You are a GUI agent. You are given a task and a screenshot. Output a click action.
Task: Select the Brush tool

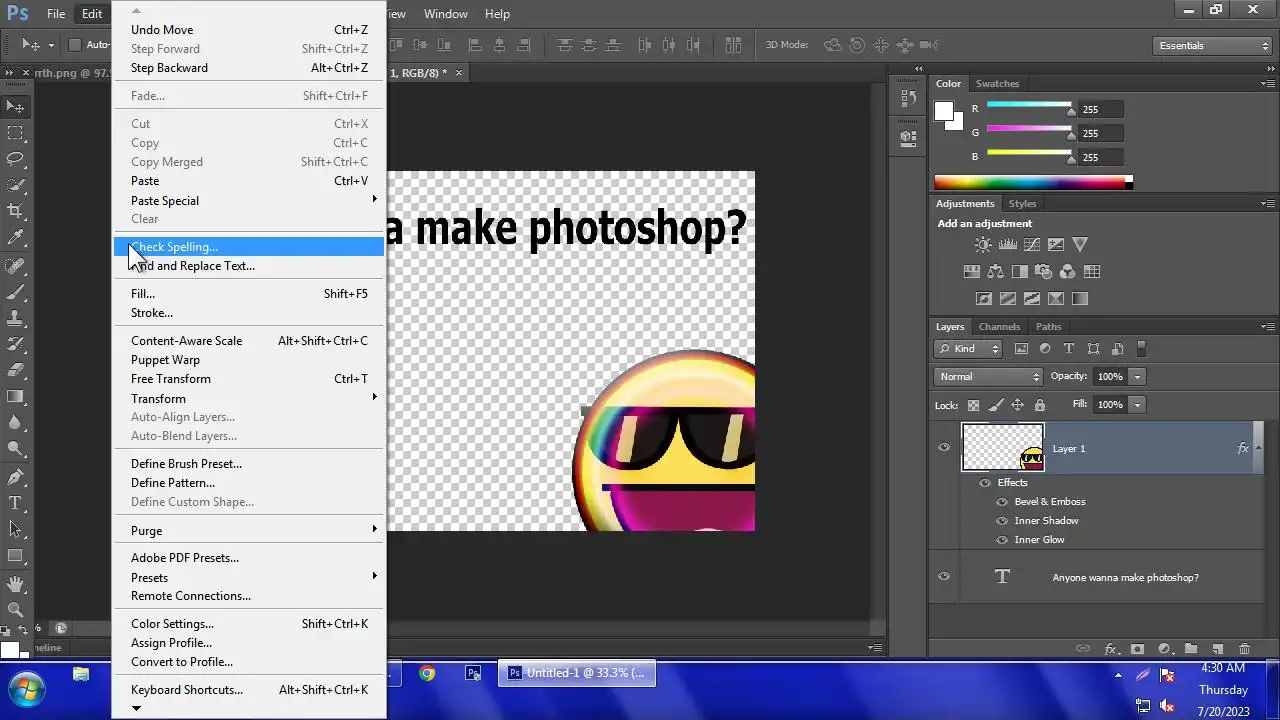point(15,292)
